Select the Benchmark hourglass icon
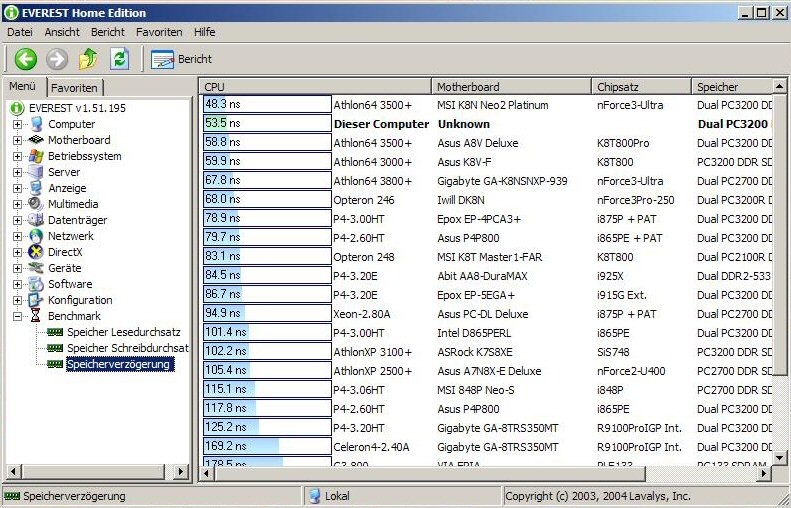Screen dimensions: 791x508 click(x=36, y=316)
